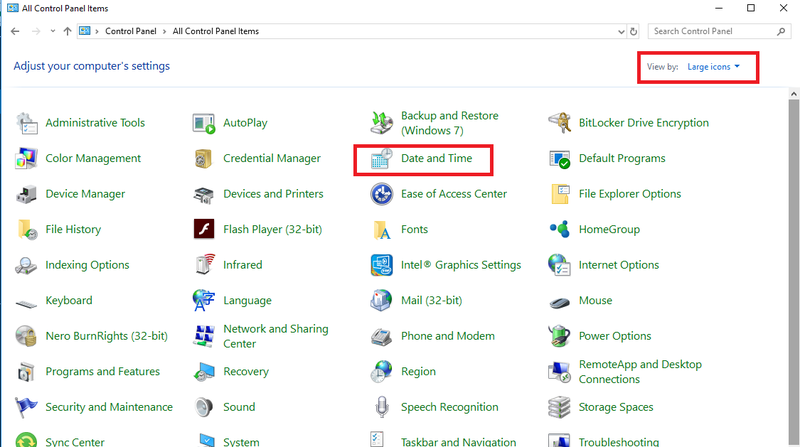Click Control Panel in the breadcrumb

pyautogui.click(x=131, y=31)
